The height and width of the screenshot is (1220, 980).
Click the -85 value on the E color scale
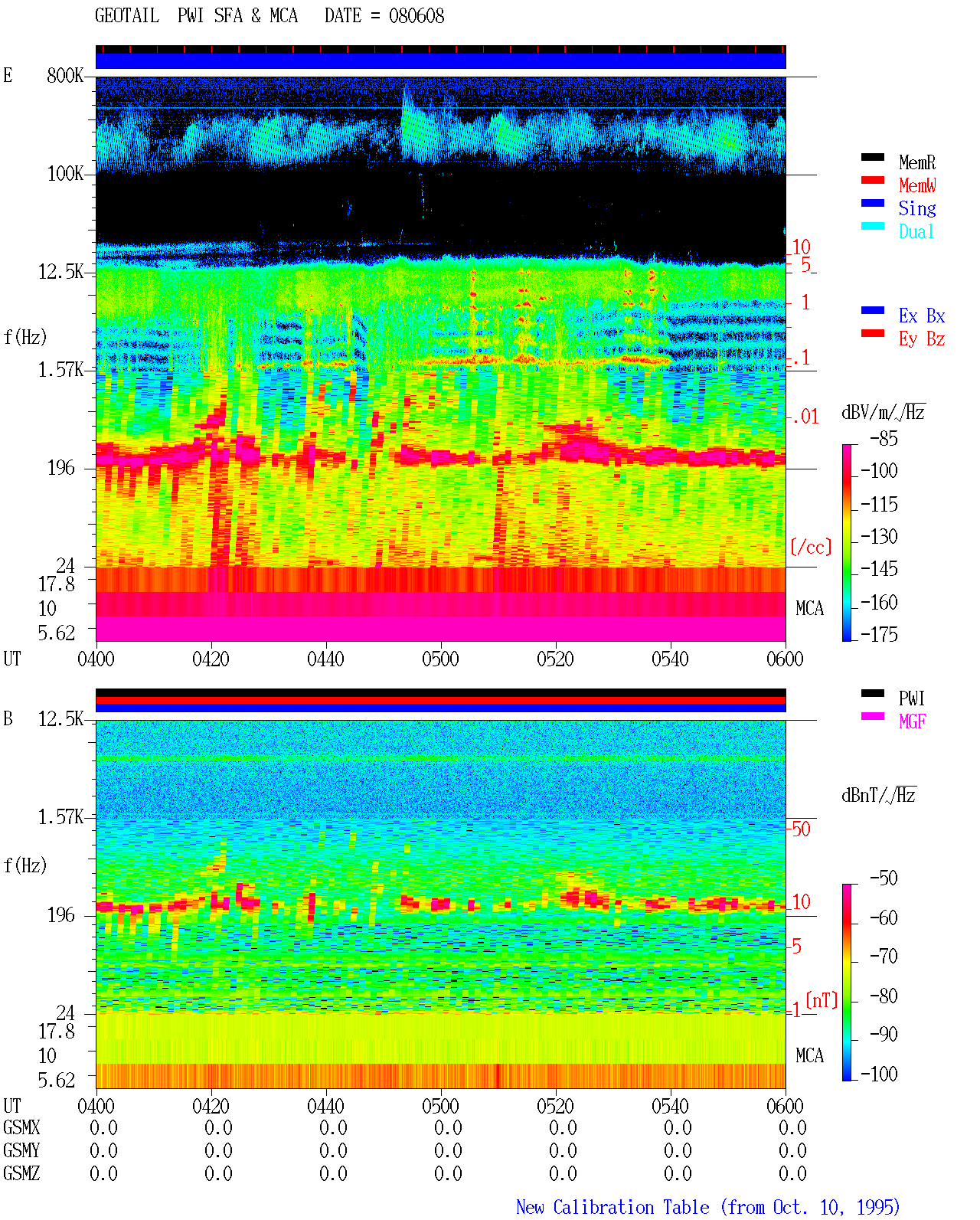tap(884, 439)
